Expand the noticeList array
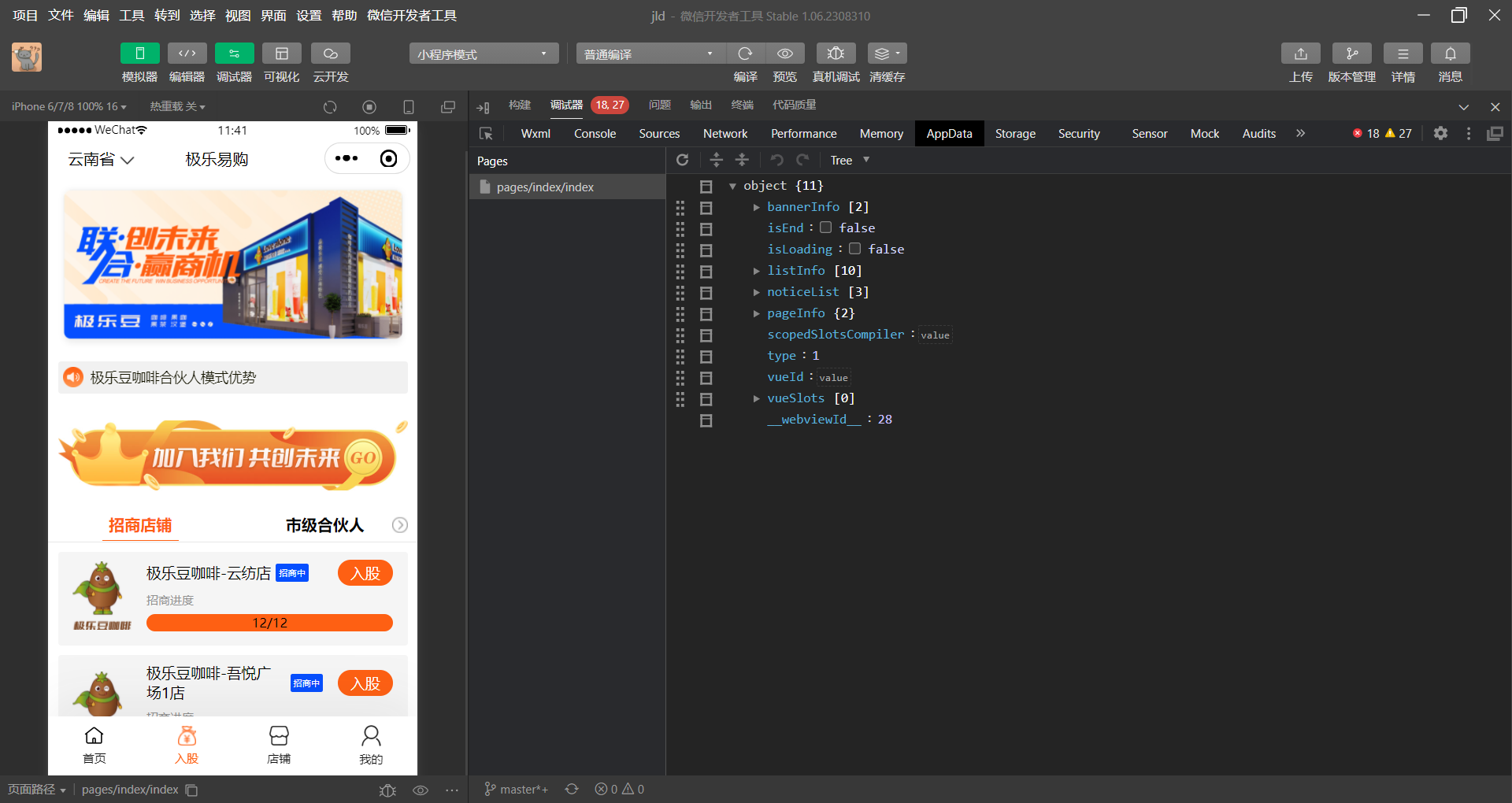Image resolution: width=1512 pixels, height=803 pixels. (757, 292)
